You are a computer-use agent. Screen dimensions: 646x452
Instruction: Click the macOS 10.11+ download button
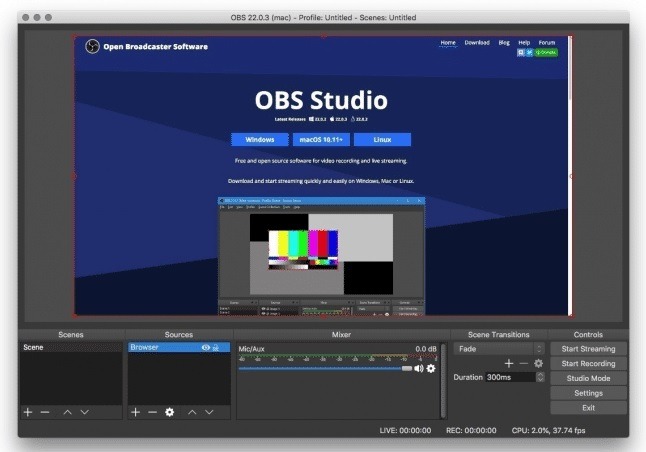[321, 140]
